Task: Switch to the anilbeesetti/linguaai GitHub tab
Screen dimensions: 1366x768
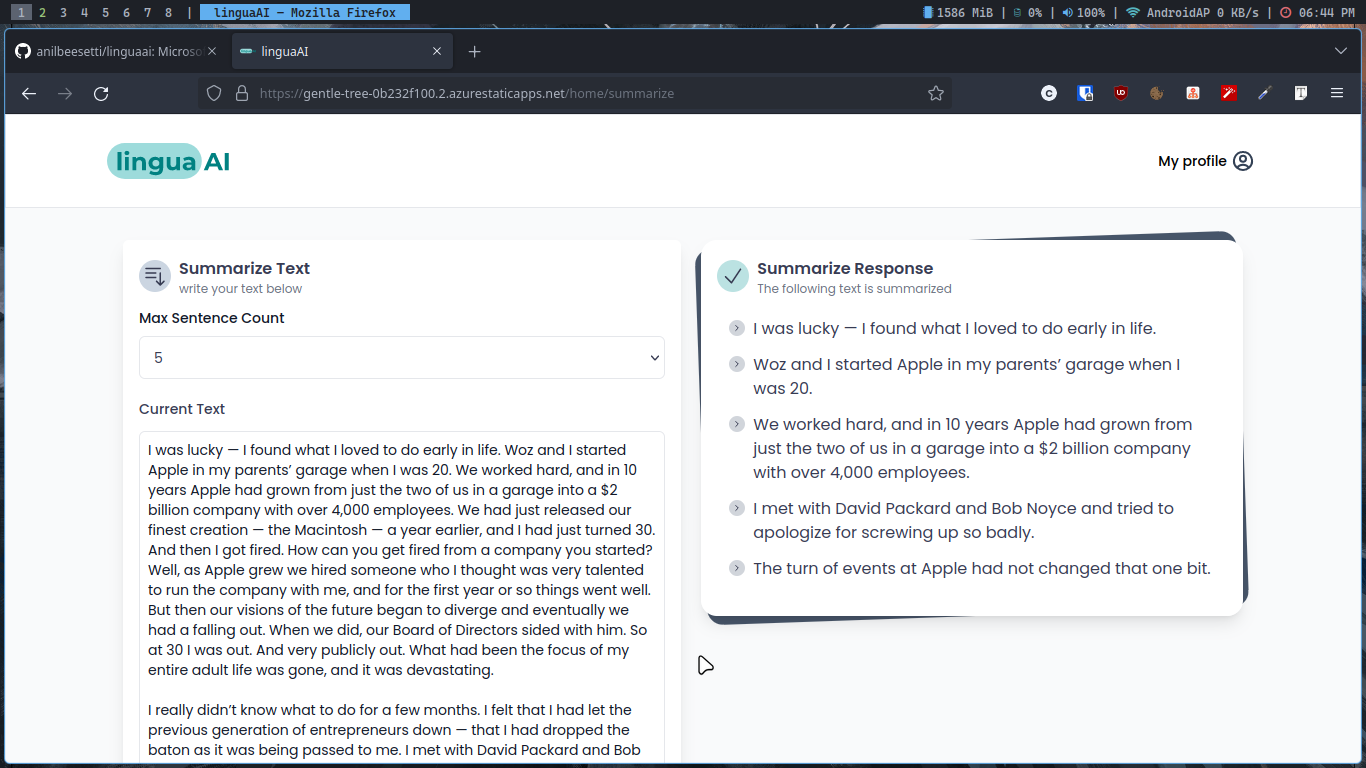Action: [113, 50]
